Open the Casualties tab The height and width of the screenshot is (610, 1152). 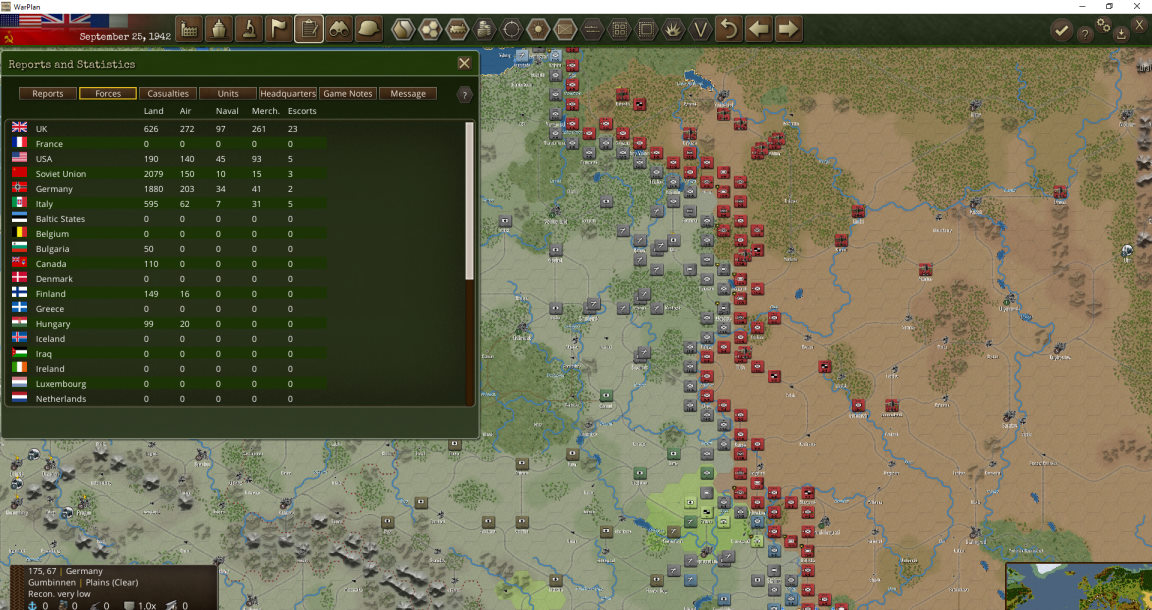(168, 93)
